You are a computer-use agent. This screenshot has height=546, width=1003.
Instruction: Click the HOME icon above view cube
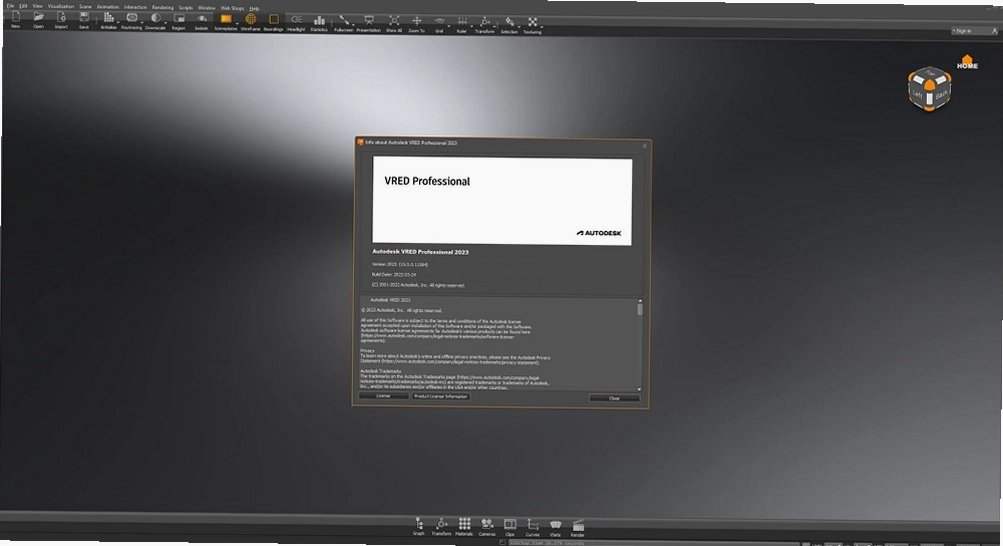click(967, 63)
